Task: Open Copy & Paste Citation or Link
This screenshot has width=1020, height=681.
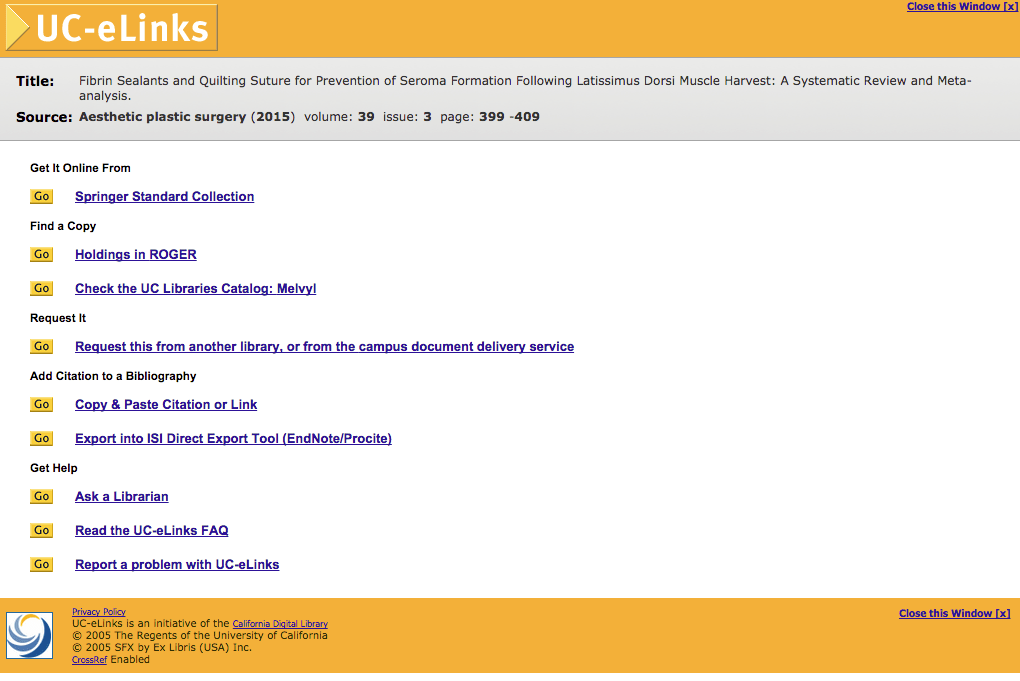Action: 166,405
